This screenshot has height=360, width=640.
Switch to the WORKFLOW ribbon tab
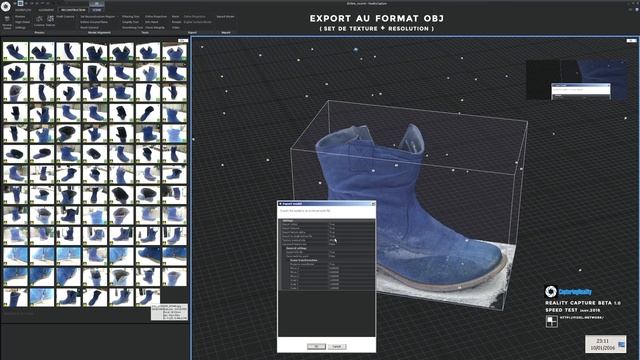[x=23, y=10]
